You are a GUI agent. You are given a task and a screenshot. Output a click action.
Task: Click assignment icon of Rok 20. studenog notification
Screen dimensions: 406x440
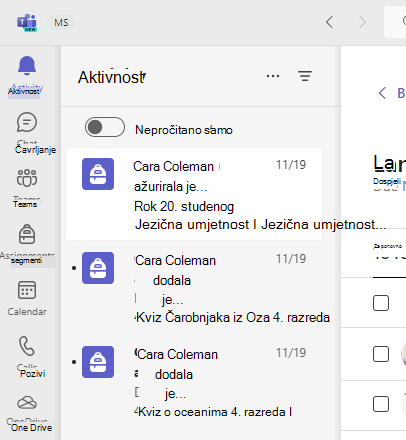tap(98, 174)
